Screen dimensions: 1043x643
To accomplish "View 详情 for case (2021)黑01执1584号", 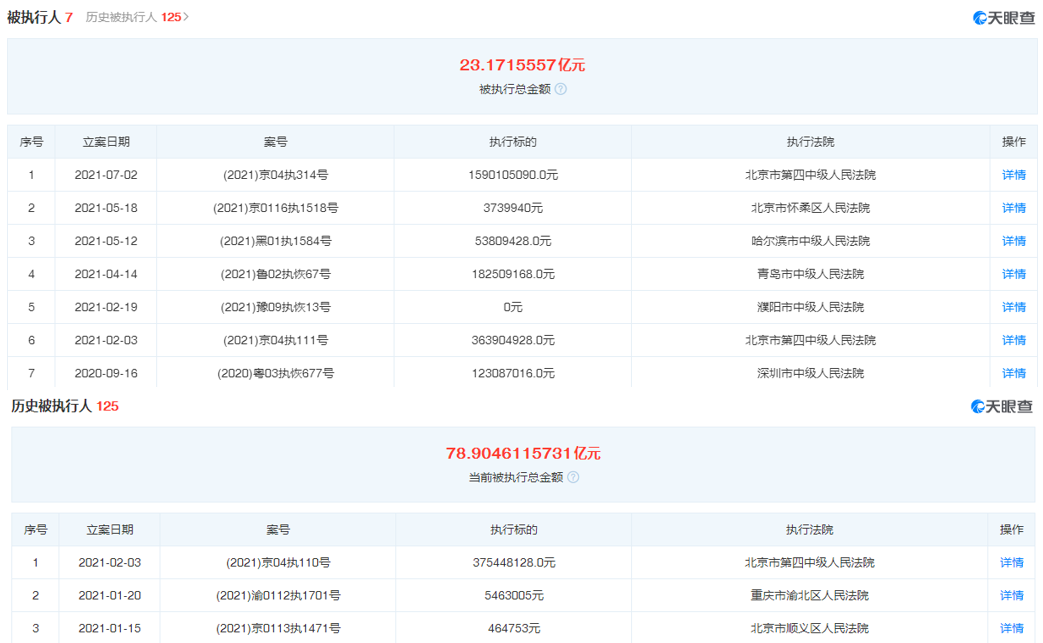I will (x=1013, y=241).
